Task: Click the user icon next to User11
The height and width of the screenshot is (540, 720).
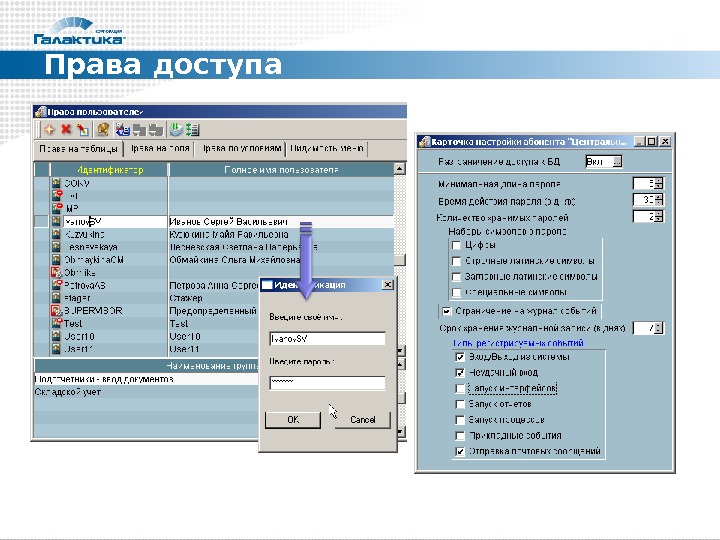Action: [56, 349]
